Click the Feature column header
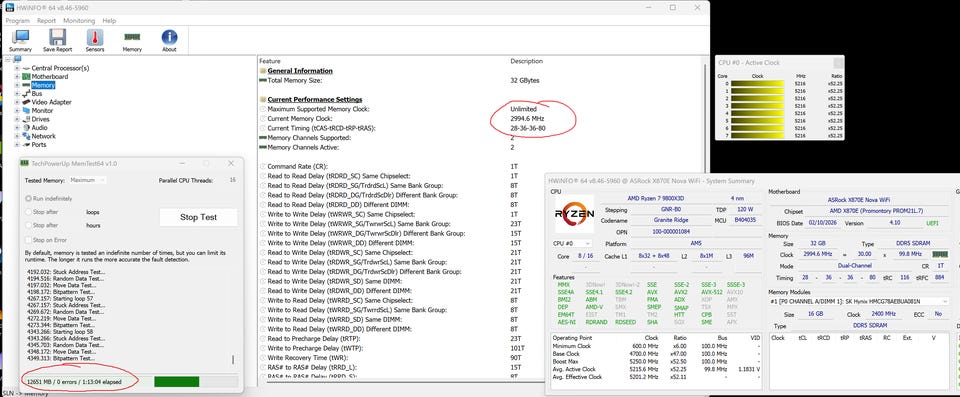960x397 pixels. coord(269,61)
